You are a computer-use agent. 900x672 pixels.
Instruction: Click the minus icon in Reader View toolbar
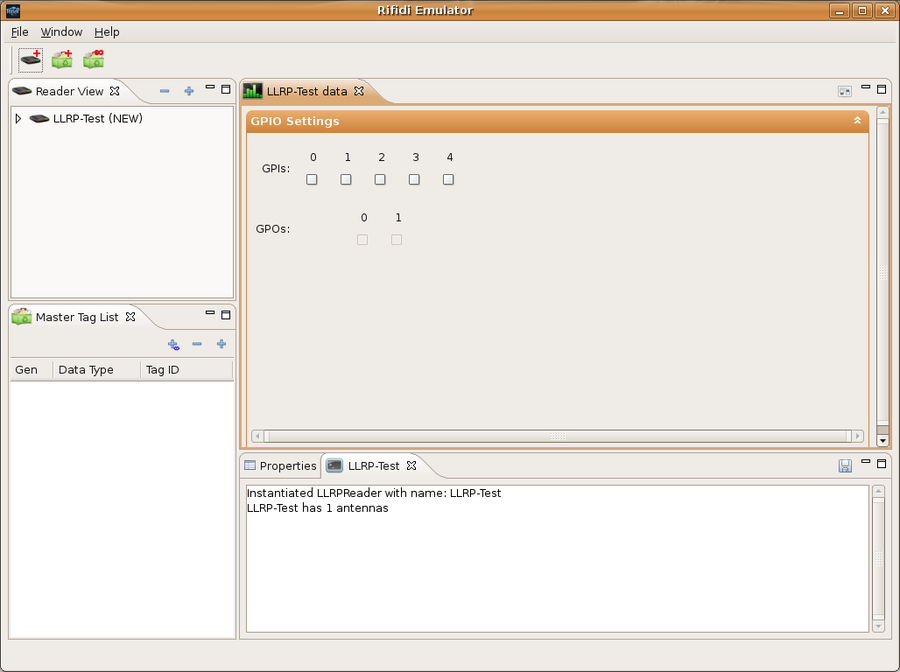164,90
